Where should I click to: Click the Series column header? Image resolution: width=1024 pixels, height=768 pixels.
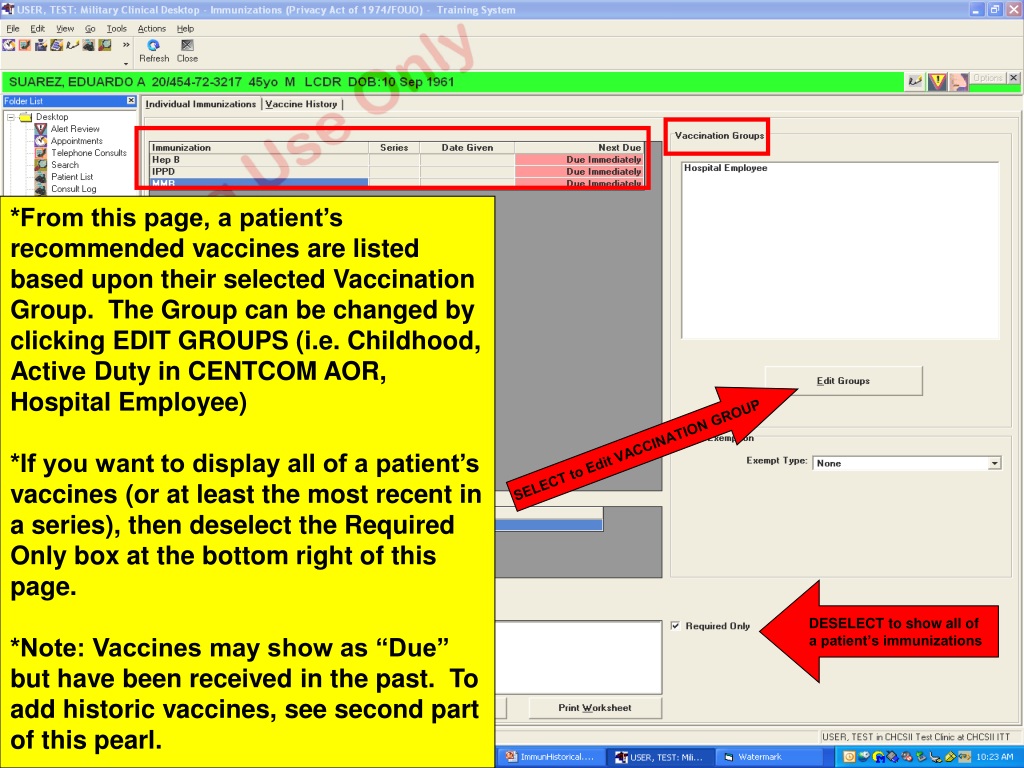click(x=394, y=148)
